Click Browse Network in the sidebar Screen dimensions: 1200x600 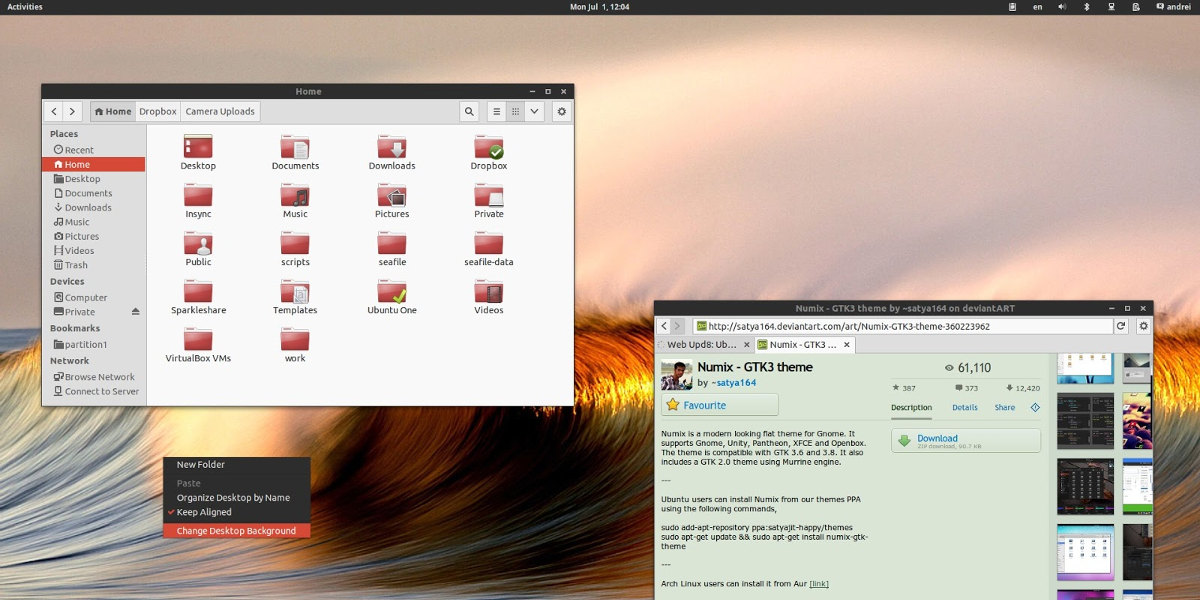pyautogui.click(x=94, y=377)
